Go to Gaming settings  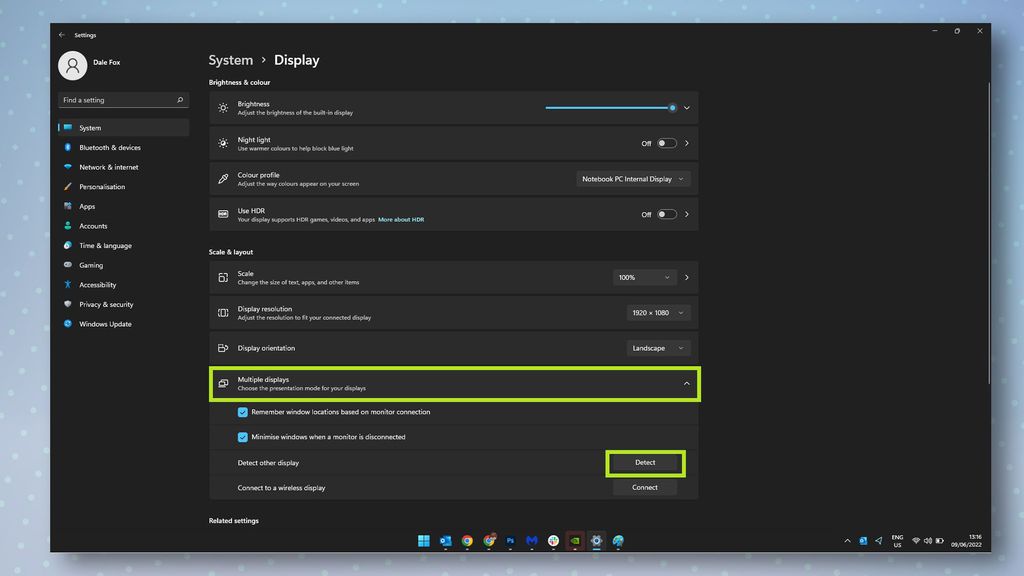pos(95,265)
